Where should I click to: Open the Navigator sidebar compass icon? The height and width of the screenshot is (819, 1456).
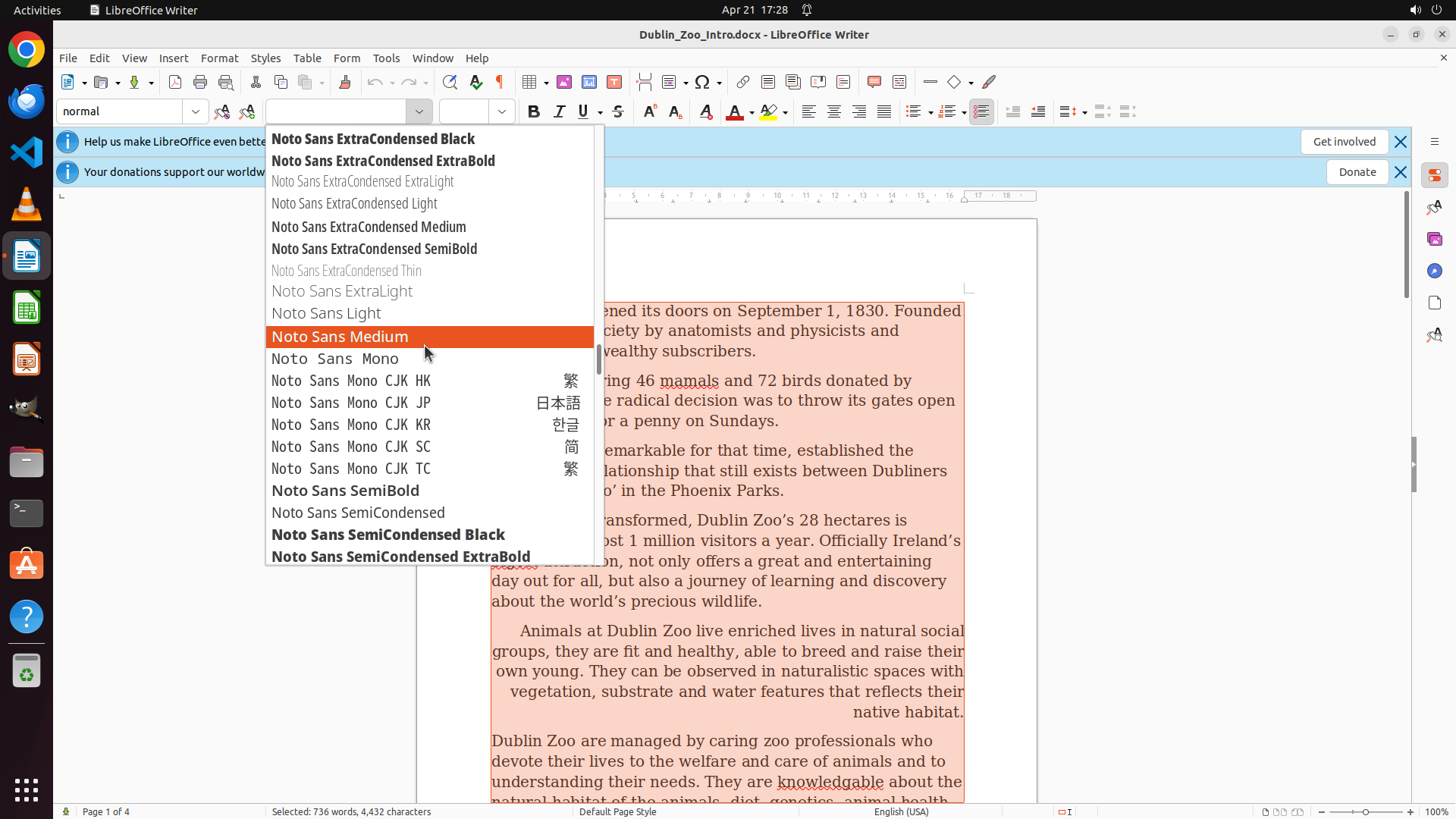click(1434, 271)
